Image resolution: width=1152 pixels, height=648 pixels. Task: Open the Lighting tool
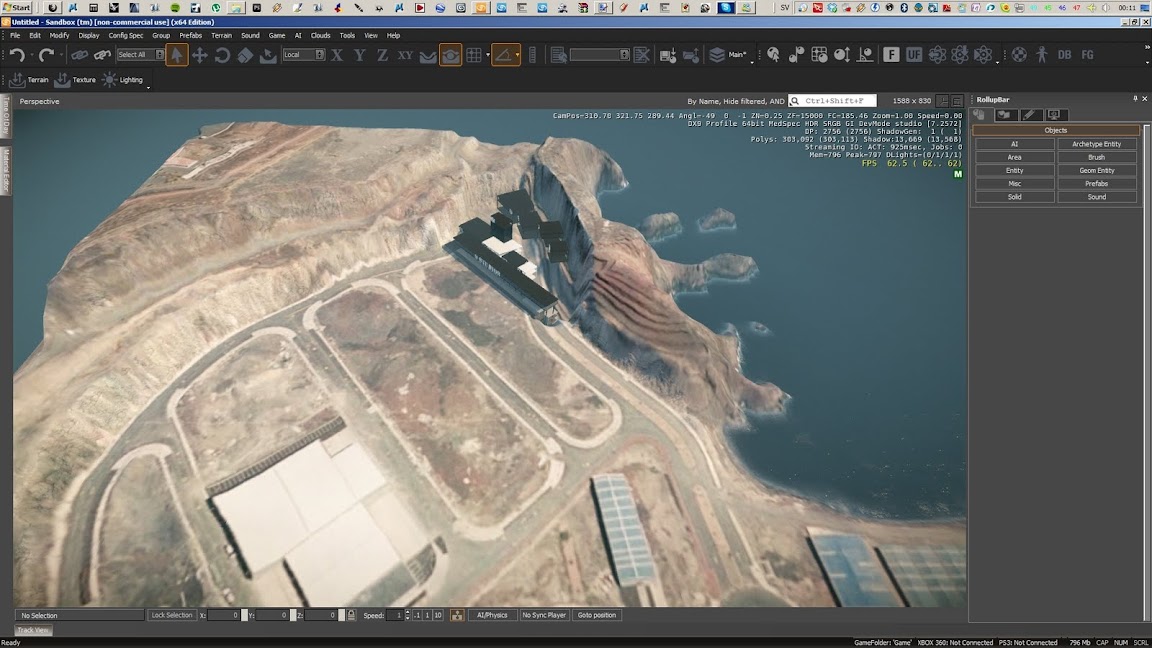(122, 80)
